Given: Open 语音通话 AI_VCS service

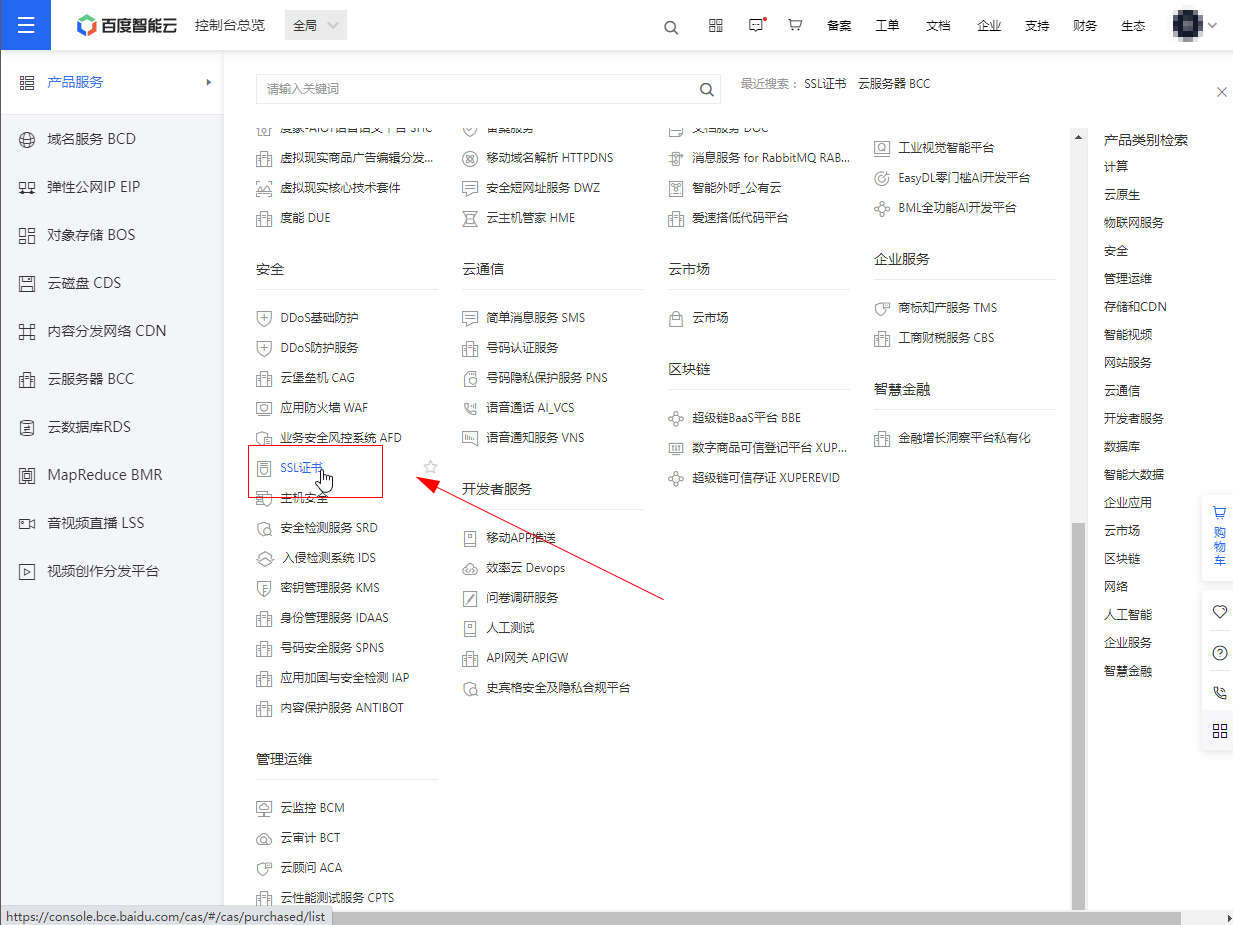Looking at the screenshot, I should [x=530, y=408].
